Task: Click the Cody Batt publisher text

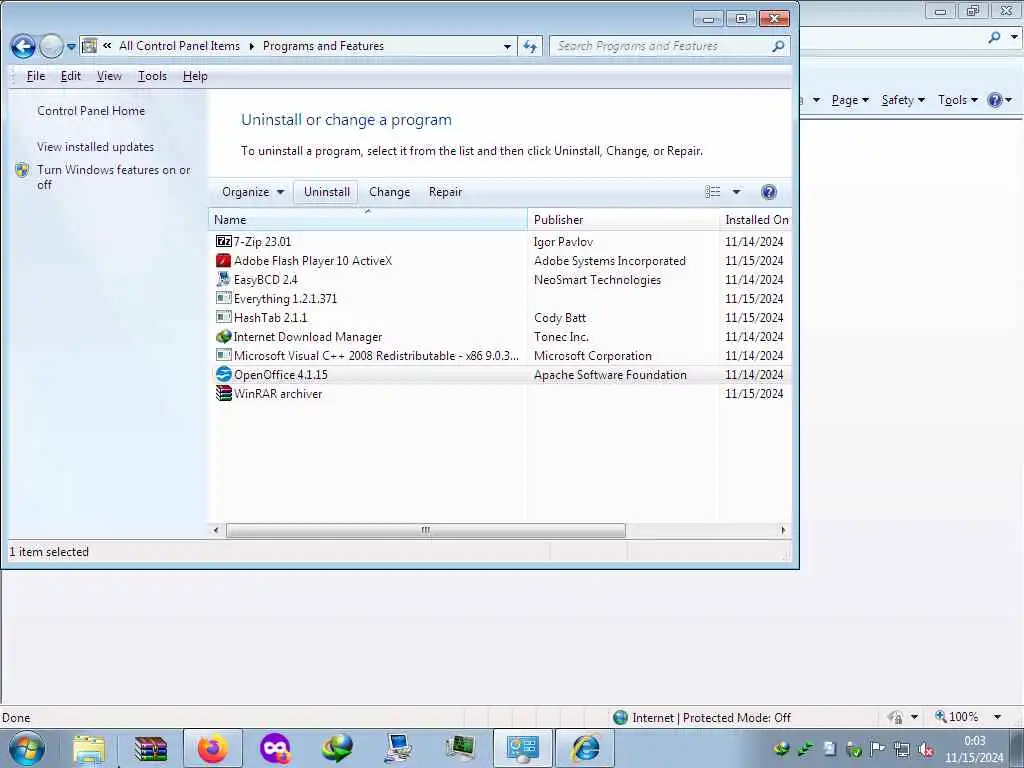Action: pos(560,317)
